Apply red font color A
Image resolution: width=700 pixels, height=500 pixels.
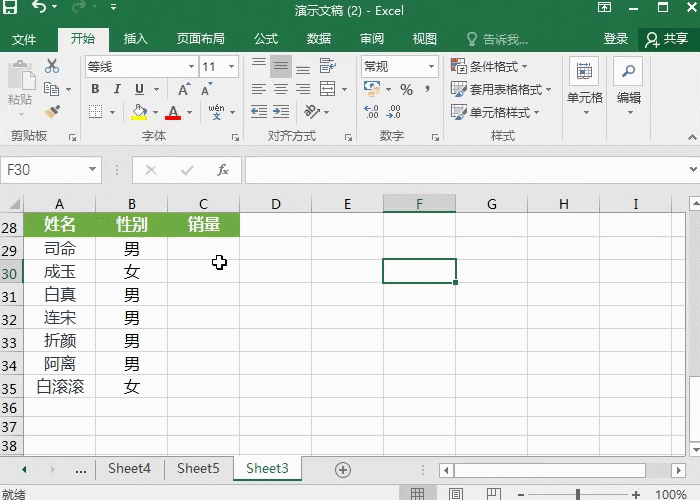point(173,112)
